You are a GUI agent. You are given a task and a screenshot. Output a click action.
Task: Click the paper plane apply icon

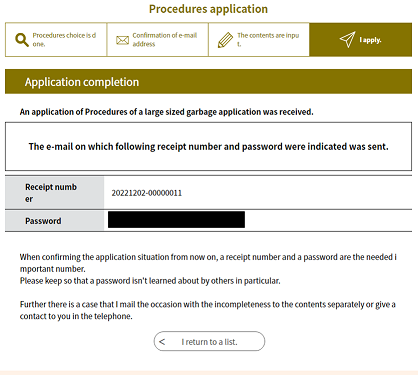coord(347,39)
